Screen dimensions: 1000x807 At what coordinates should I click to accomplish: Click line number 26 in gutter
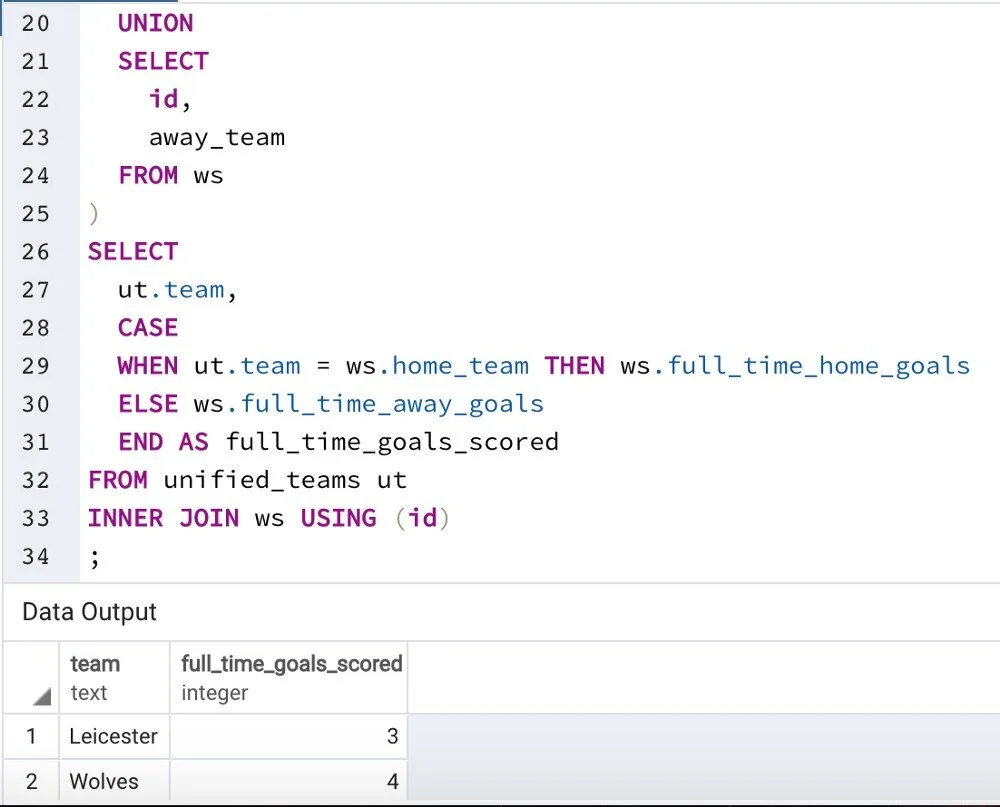[35, 252]
